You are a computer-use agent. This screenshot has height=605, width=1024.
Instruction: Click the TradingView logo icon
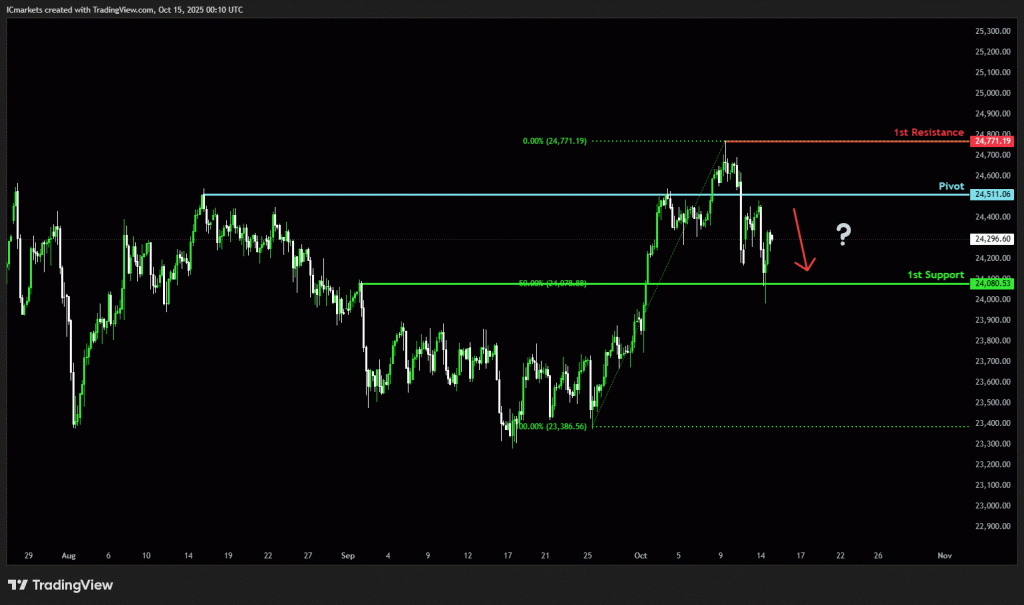(18, 585)
